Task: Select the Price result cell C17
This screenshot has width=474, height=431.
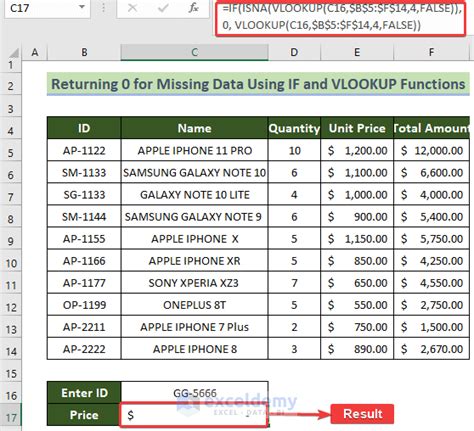Action: 194,415
